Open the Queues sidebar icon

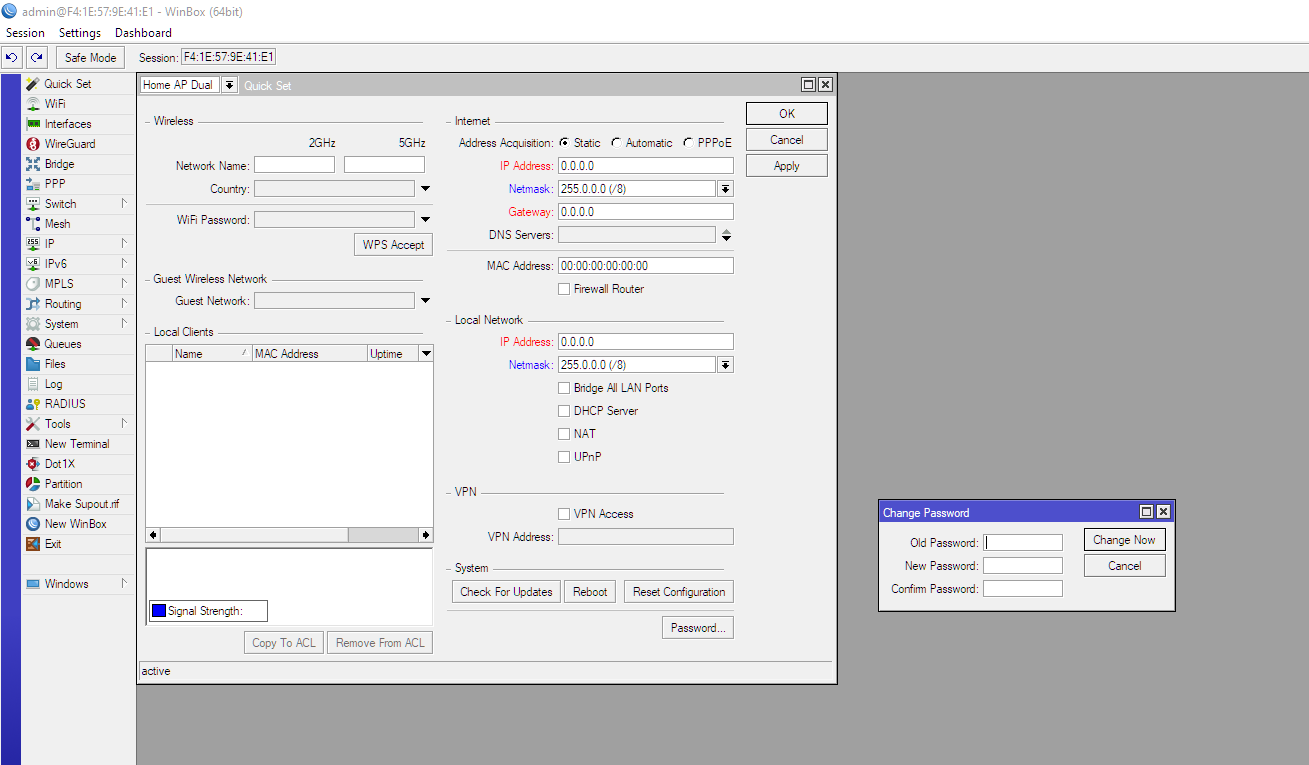[x=33, y=344]
